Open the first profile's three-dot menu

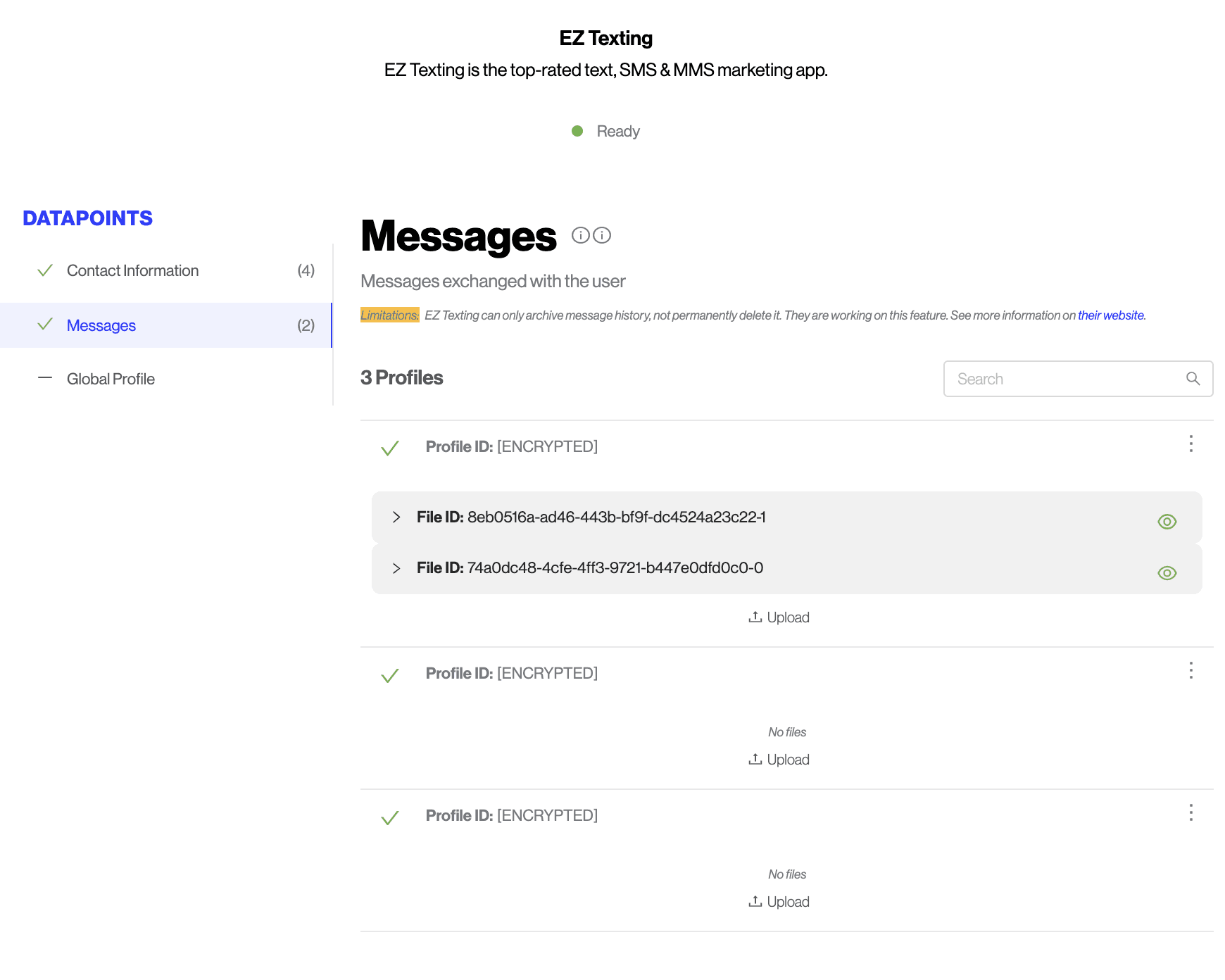[1191, 444]
